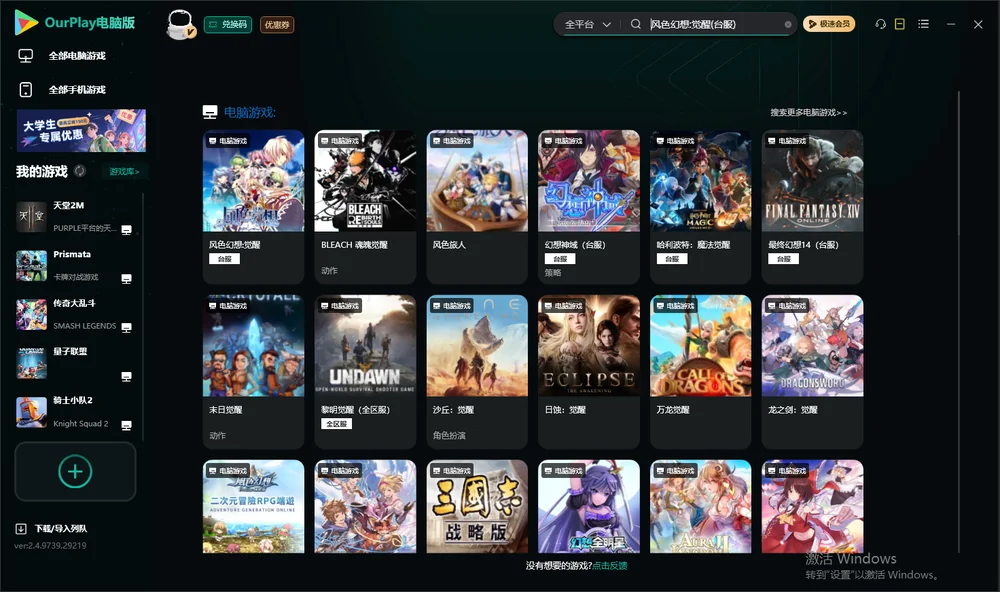Select 天堂2M in my games list

tap(75, 216)
